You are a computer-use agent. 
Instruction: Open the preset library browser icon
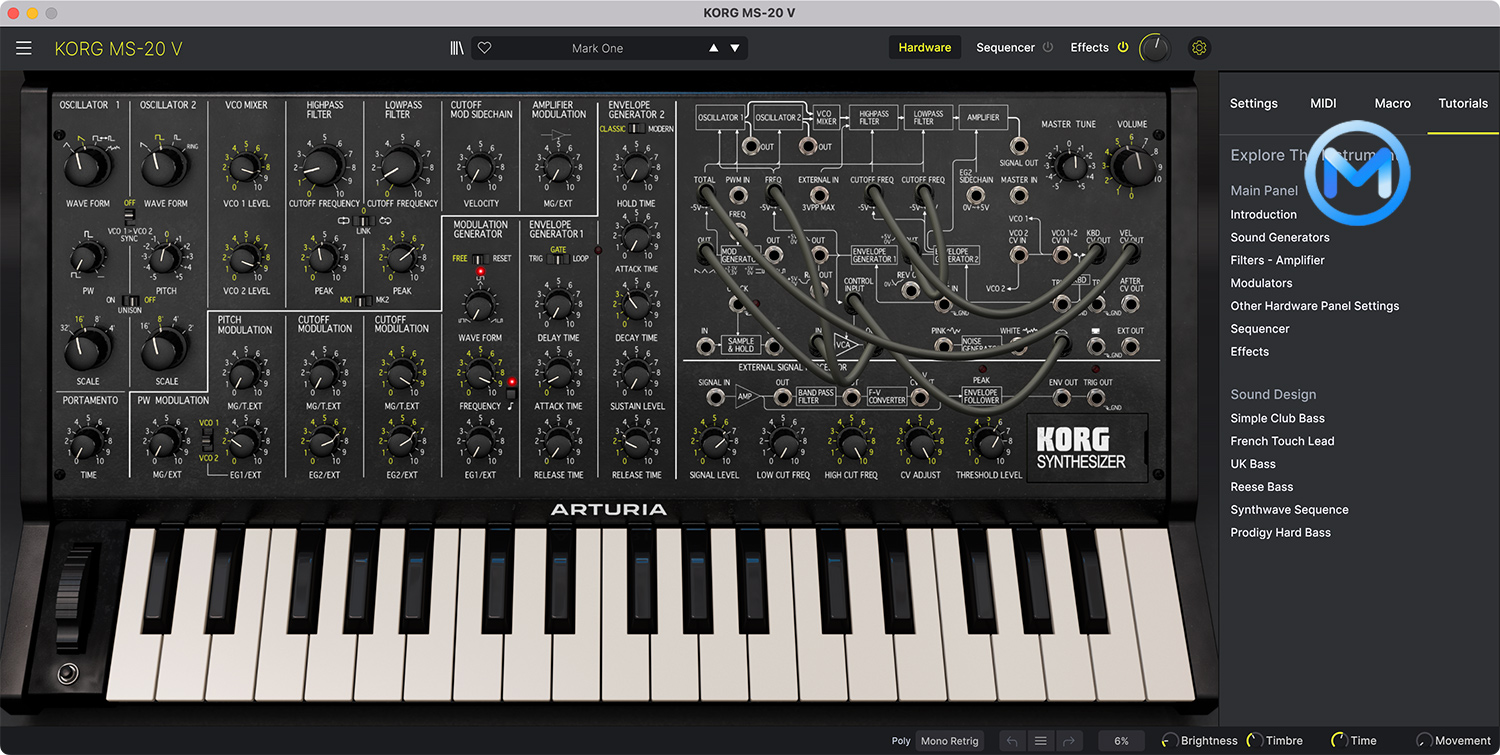pos(457,48)
